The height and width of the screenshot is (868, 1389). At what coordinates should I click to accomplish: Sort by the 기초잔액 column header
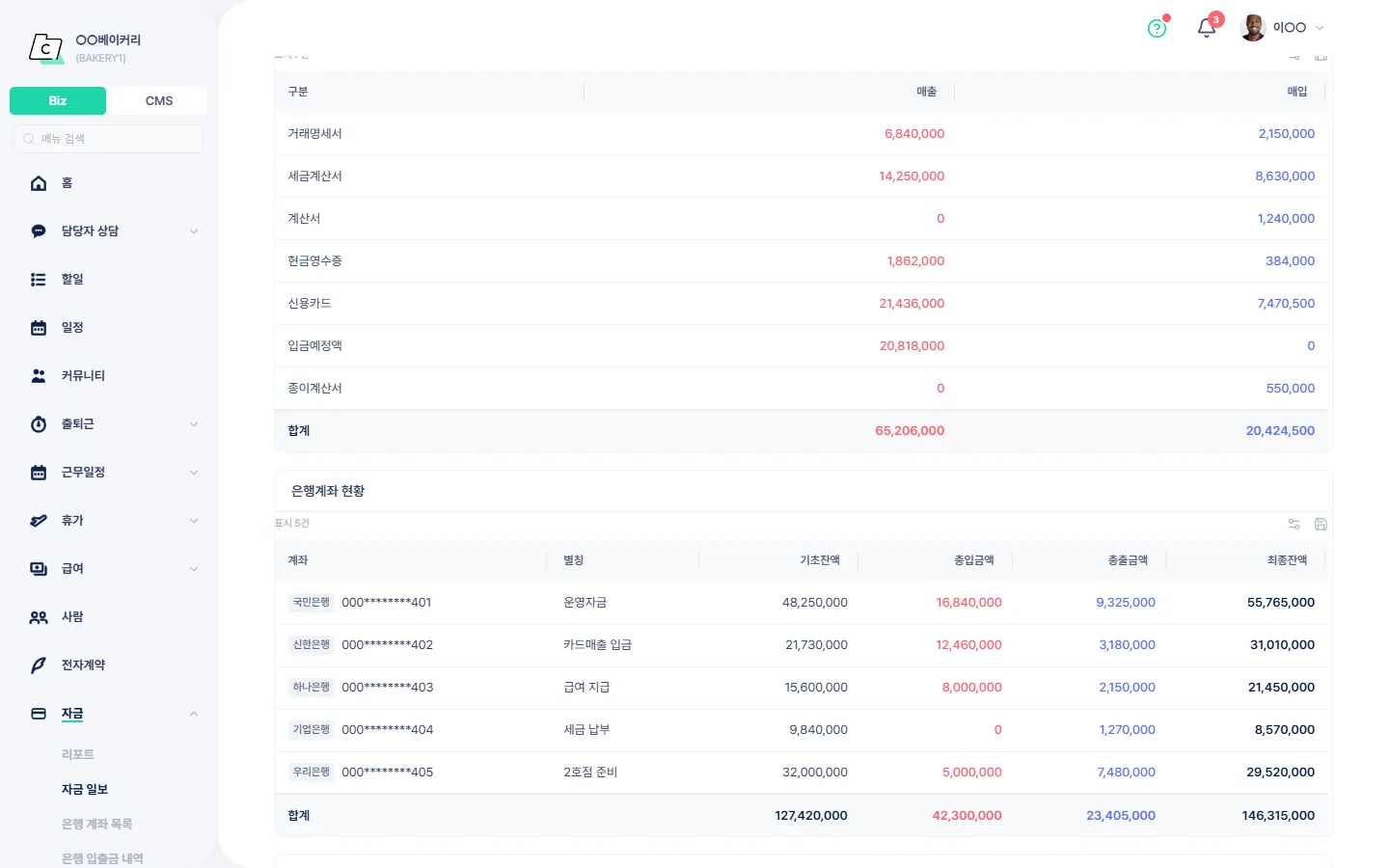(820, 560)
